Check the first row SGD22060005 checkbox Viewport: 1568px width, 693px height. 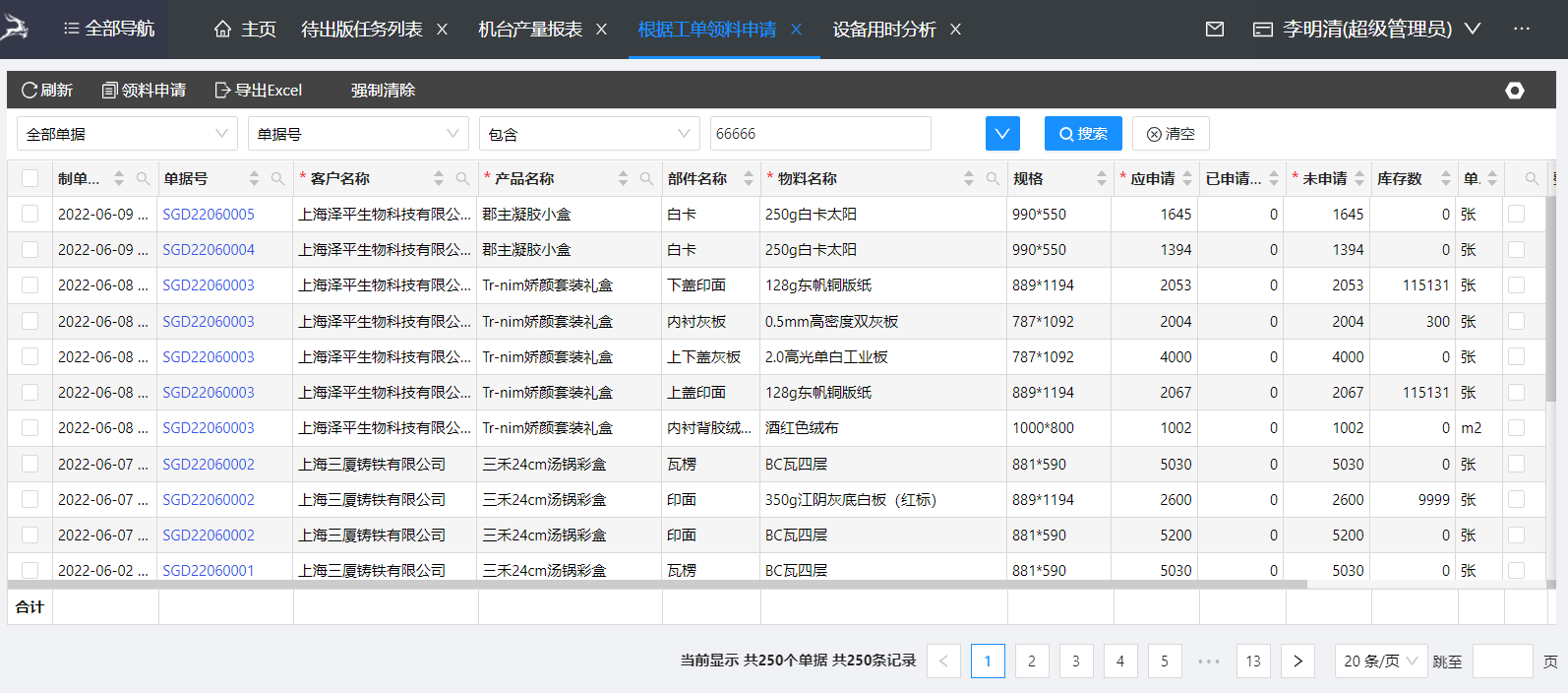pos(30,214)
